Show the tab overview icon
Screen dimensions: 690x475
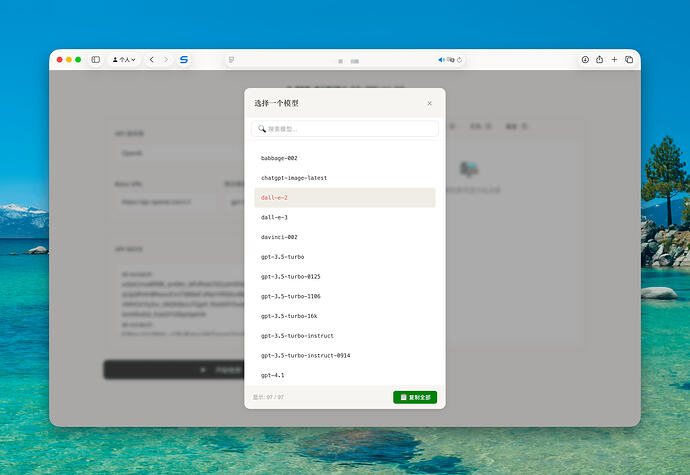coord(629,59)
